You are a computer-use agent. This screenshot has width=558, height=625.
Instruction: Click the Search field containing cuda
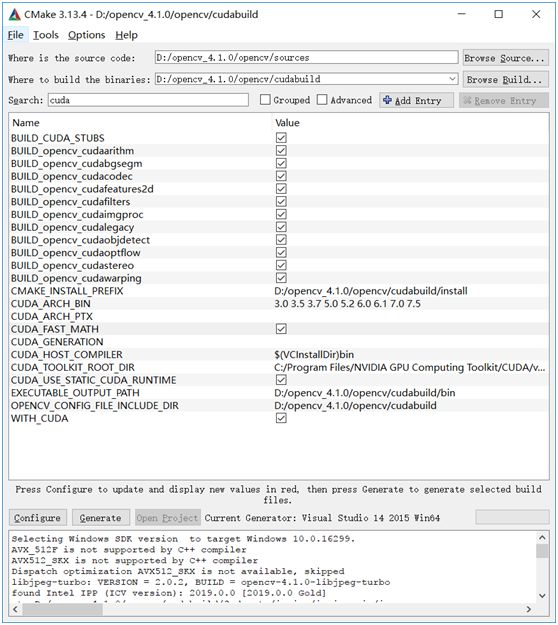[x=148, y=100]
